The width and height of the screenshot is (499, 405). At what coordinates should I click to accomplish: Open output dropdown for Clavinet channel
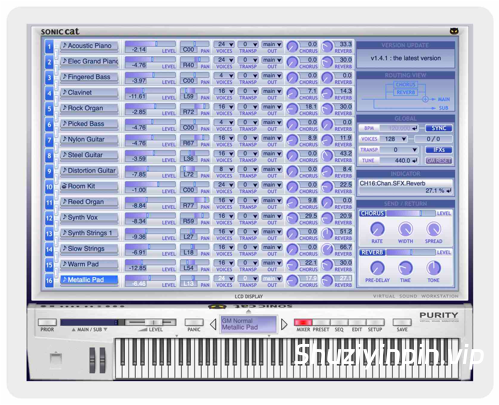coord(272,91)
